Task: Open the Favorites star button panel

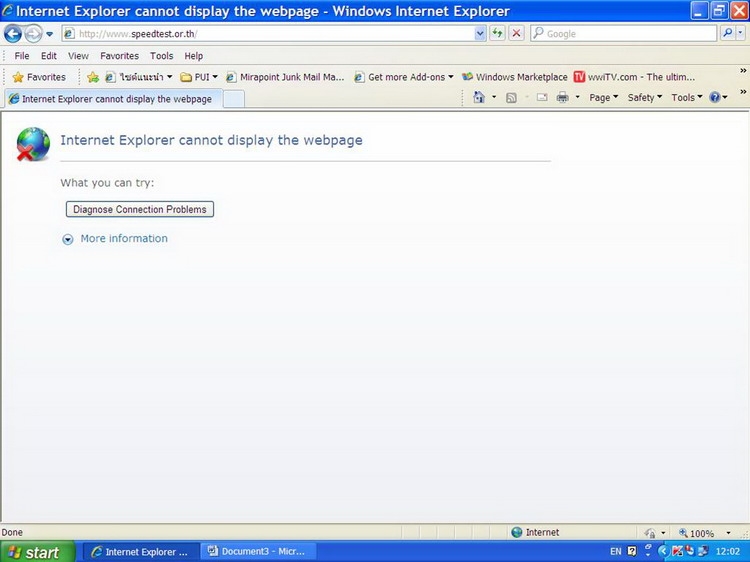Action: pyautogui.click(x=39, y=77)
